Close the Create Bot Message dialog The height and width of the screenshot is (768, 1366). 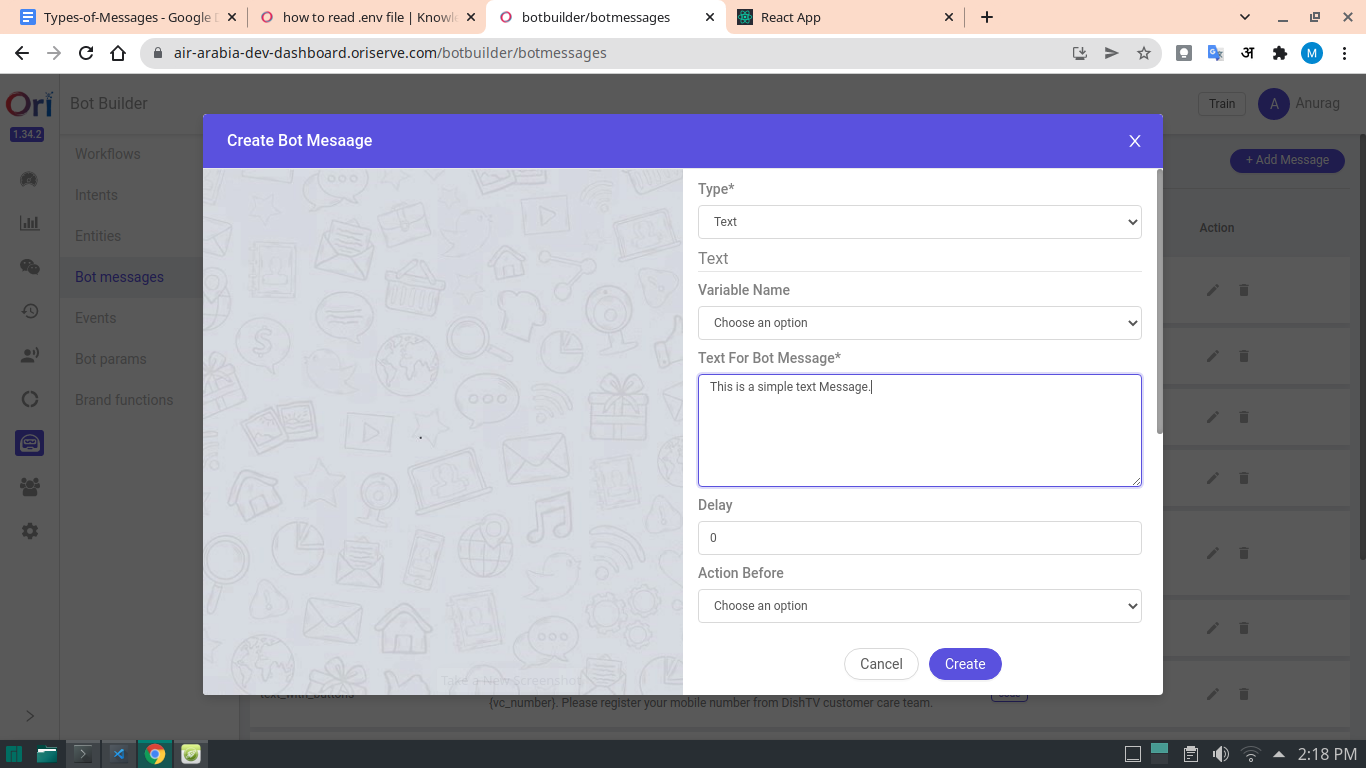tap(1134, 141)
